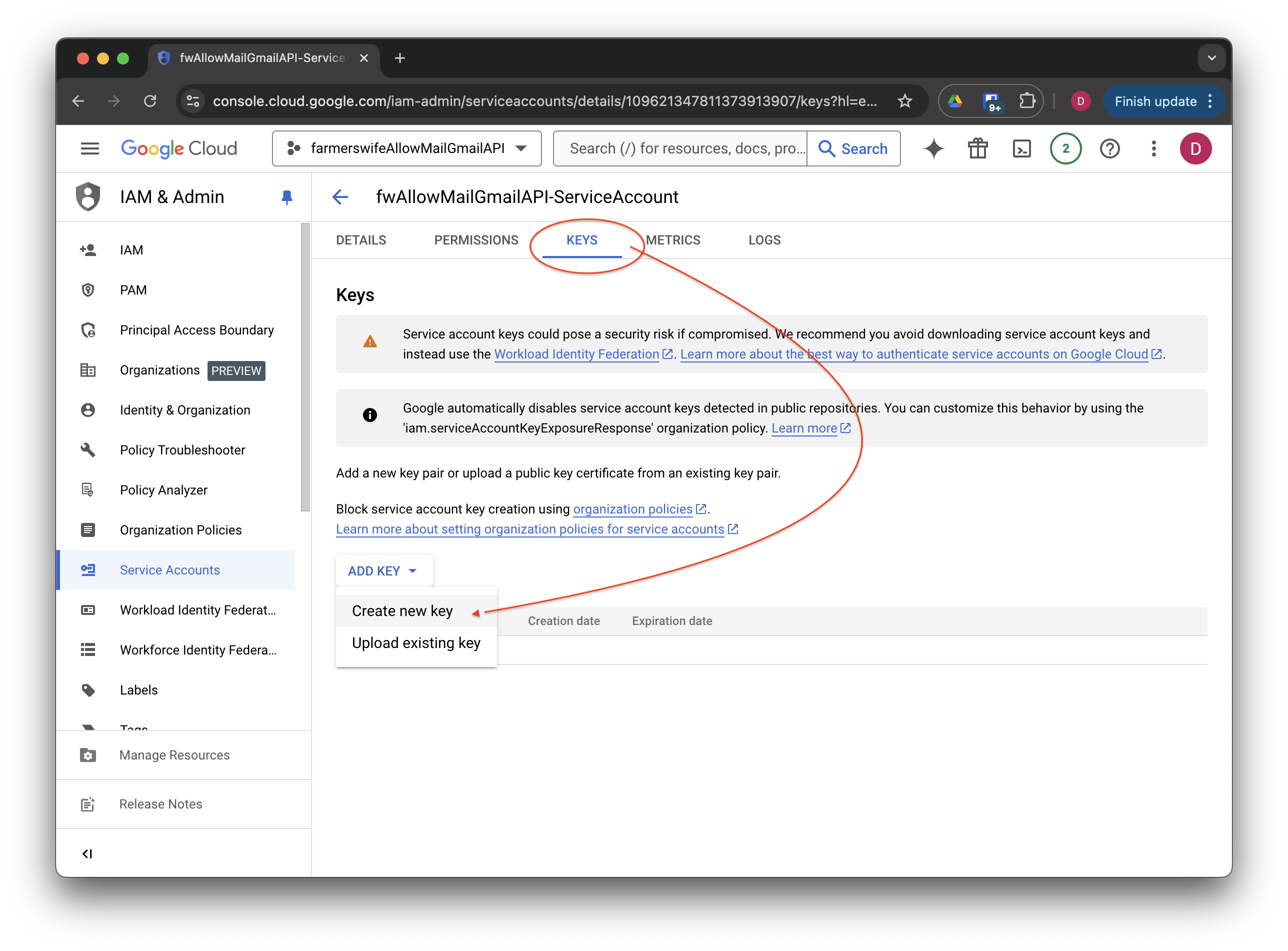The image size is (1288, 951).
Task: Select Create new key menu option
Action: coord(402,611)
